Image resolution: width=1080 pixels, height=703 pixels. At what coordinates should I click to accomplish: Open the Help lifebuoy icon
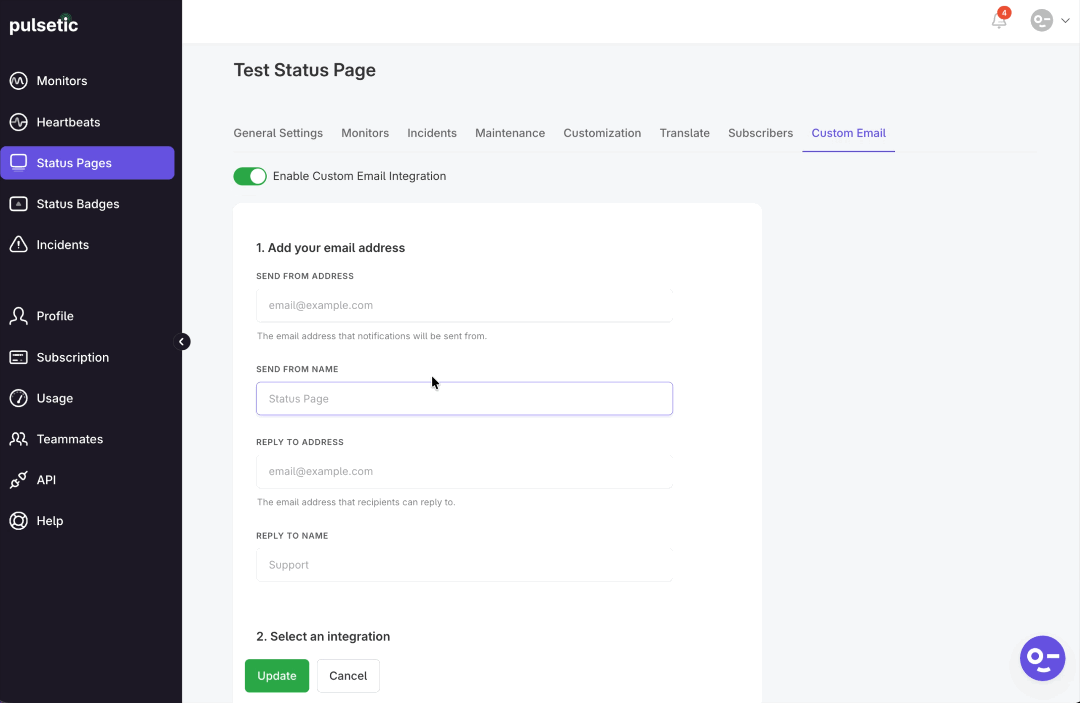[18, 521]
